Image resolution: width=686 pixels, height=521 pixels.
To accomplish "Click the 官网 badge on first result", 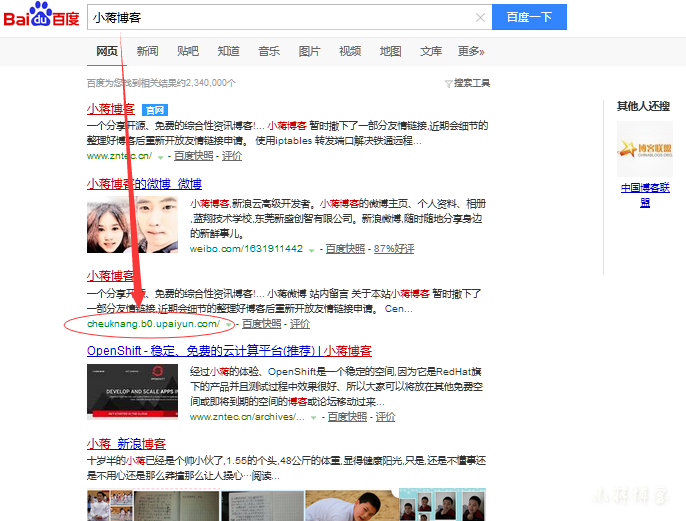I will 155,110.
